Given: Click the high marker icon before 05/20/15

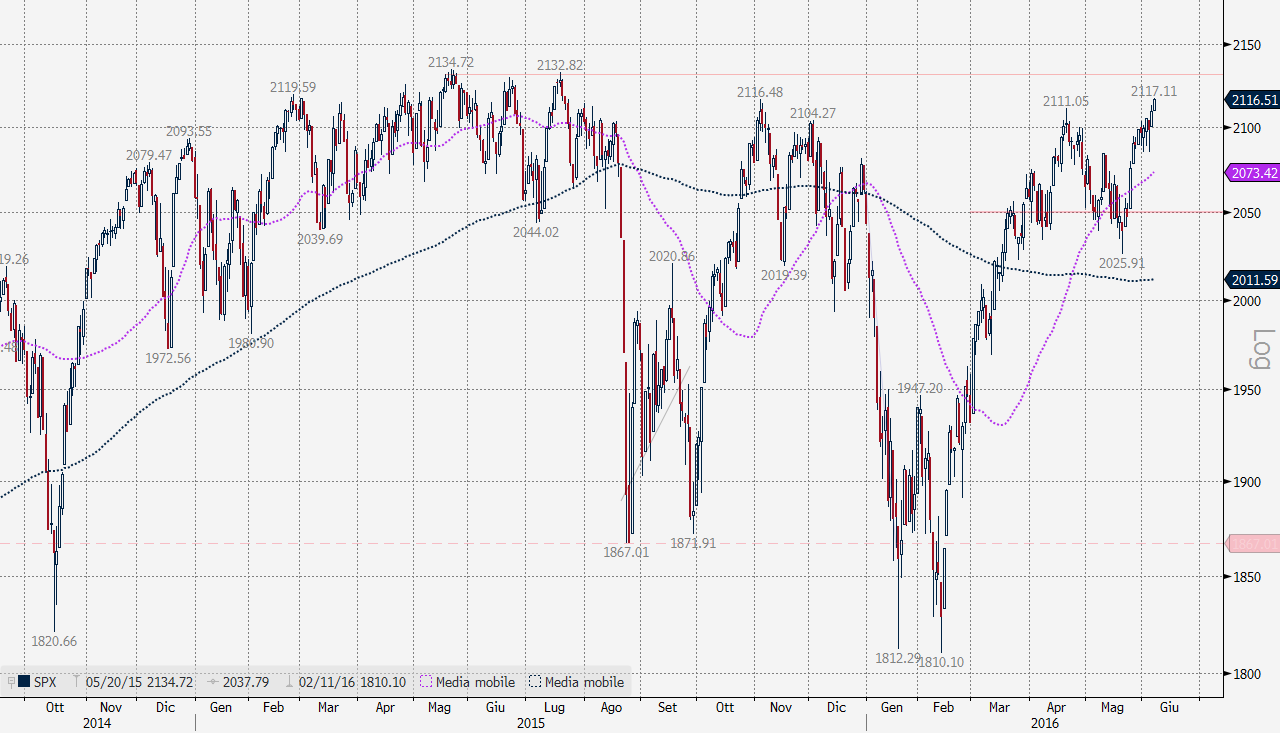Looking at the screenshot, I should pos(77,682).
